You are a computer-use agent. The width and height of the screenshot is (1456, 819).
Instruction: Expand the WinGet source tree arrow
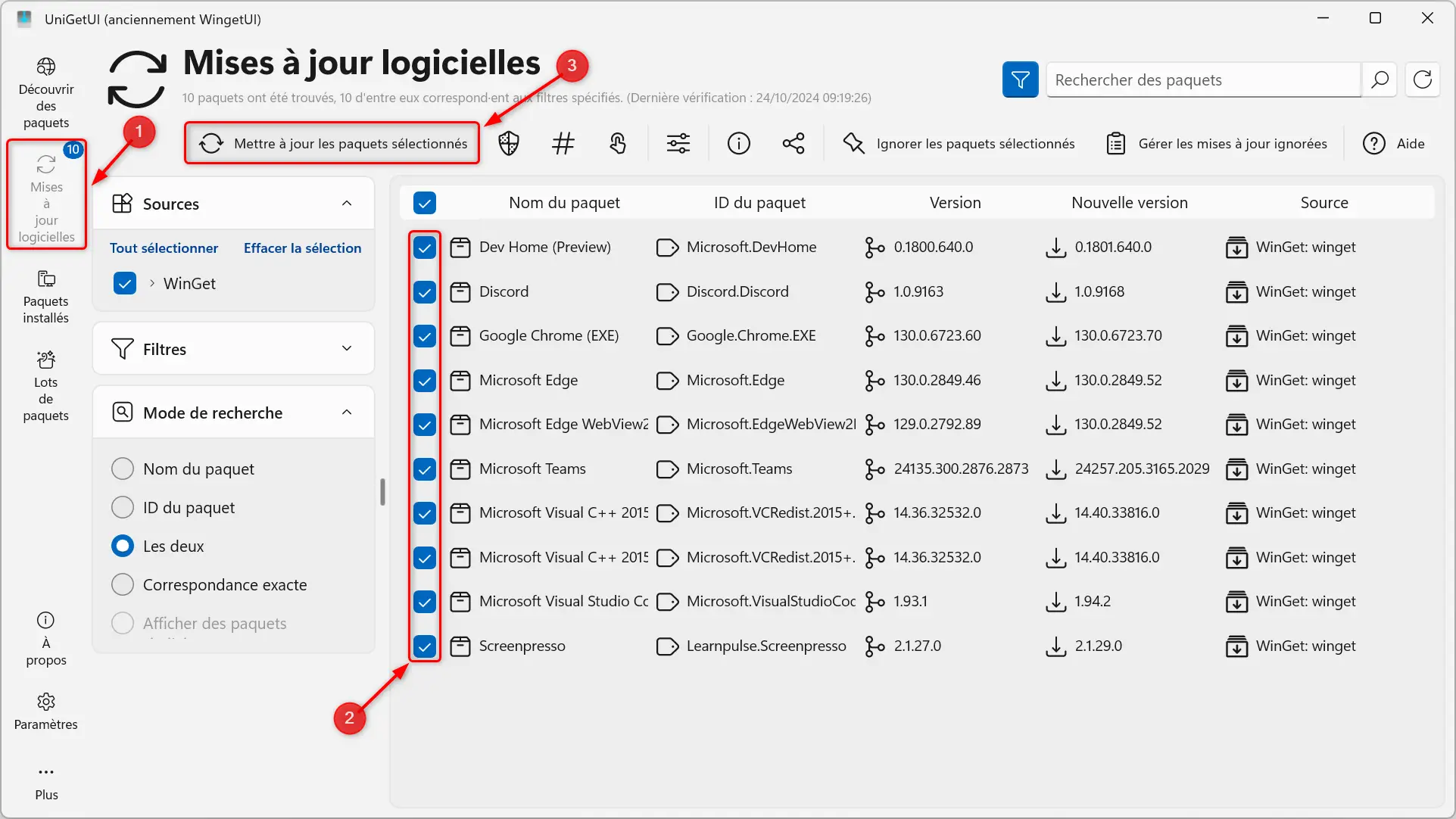pos(152,283)
